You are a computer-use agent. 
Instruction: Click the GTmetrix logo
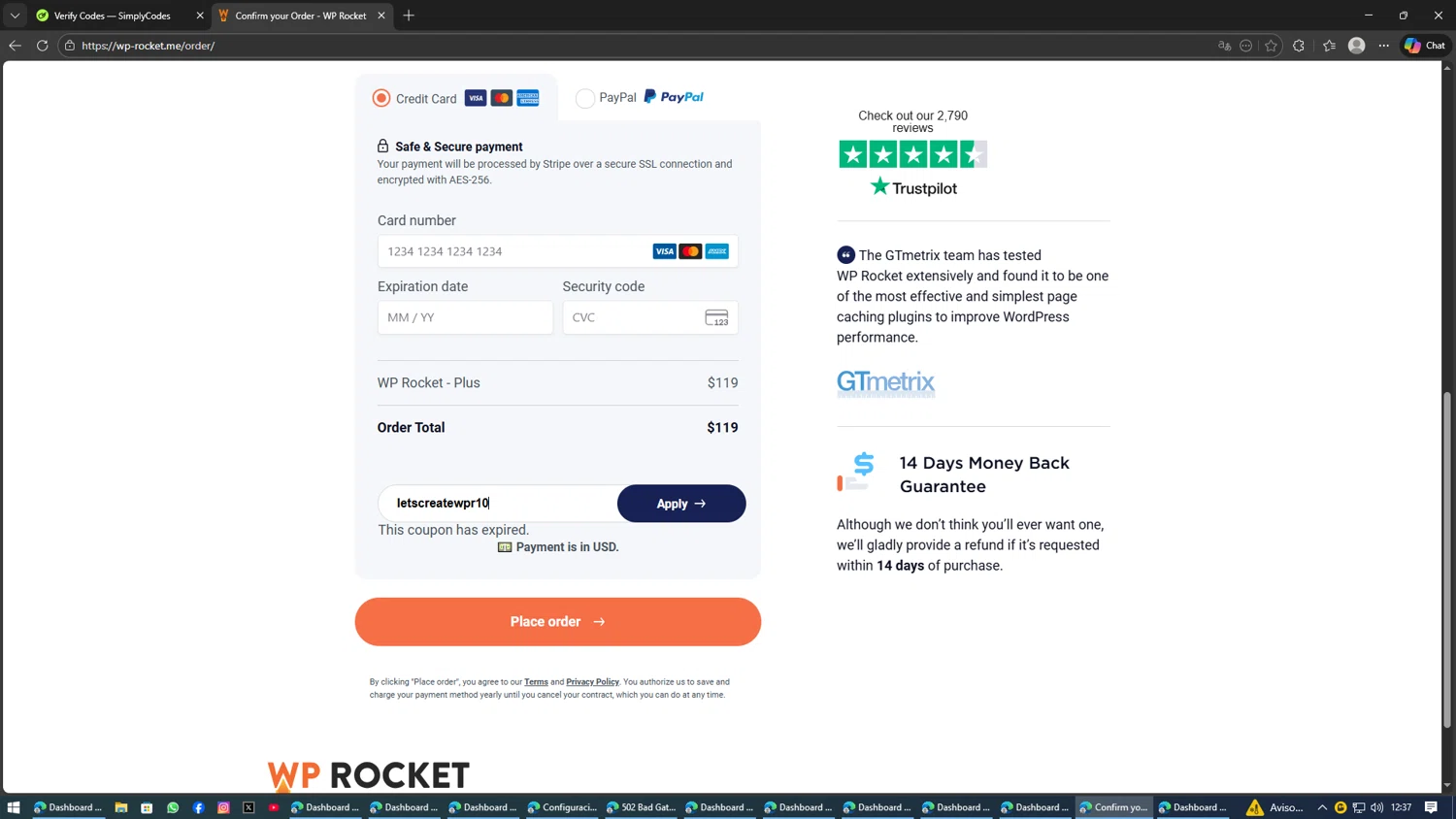pyautogui.click(x=886, y=382)
